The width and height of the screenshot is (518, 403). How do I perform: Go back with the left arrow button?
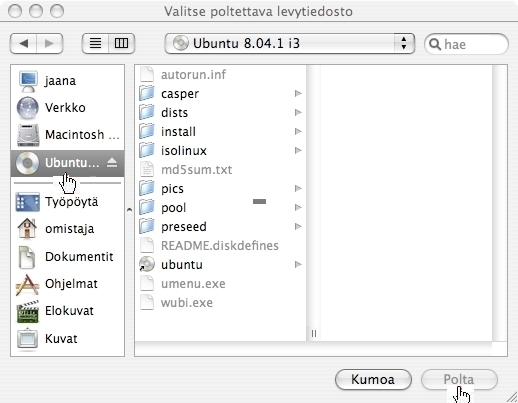coord(24,43)
